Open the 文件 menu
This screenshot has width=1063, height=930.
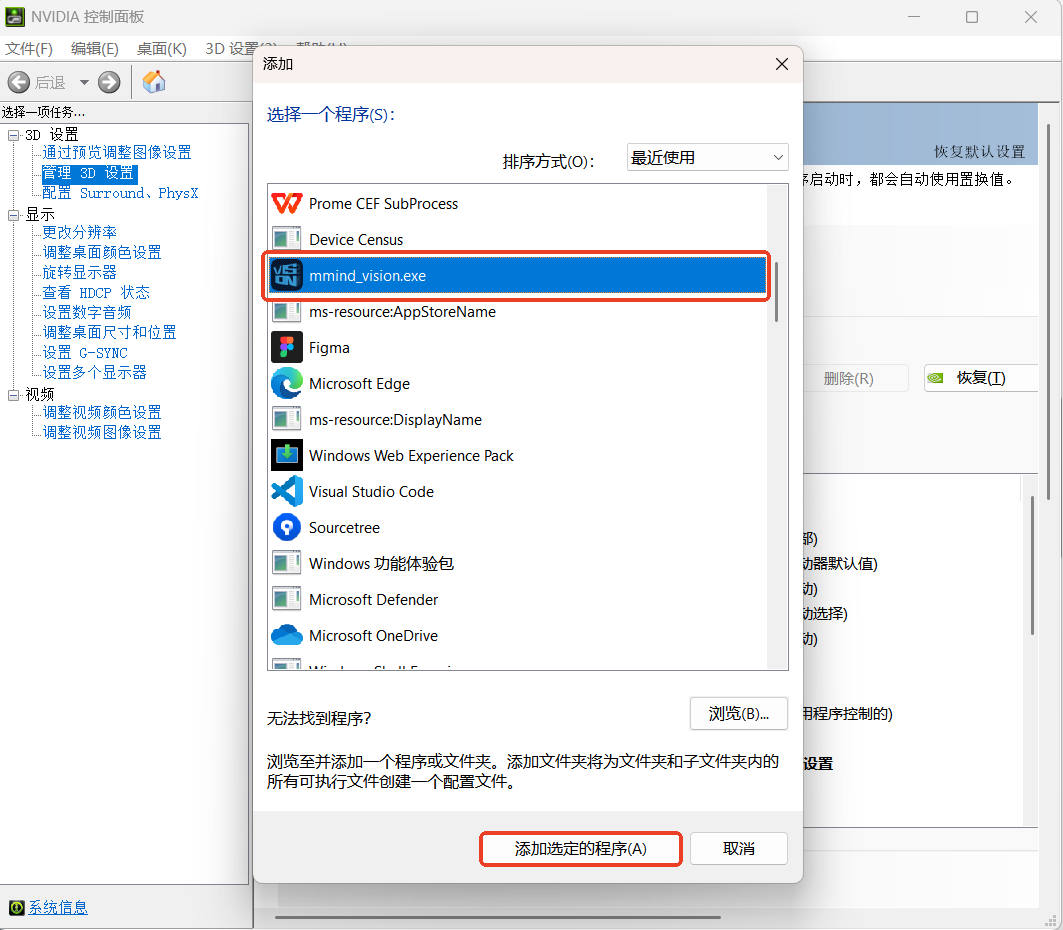pyautogui.click(x=28, y=48)
